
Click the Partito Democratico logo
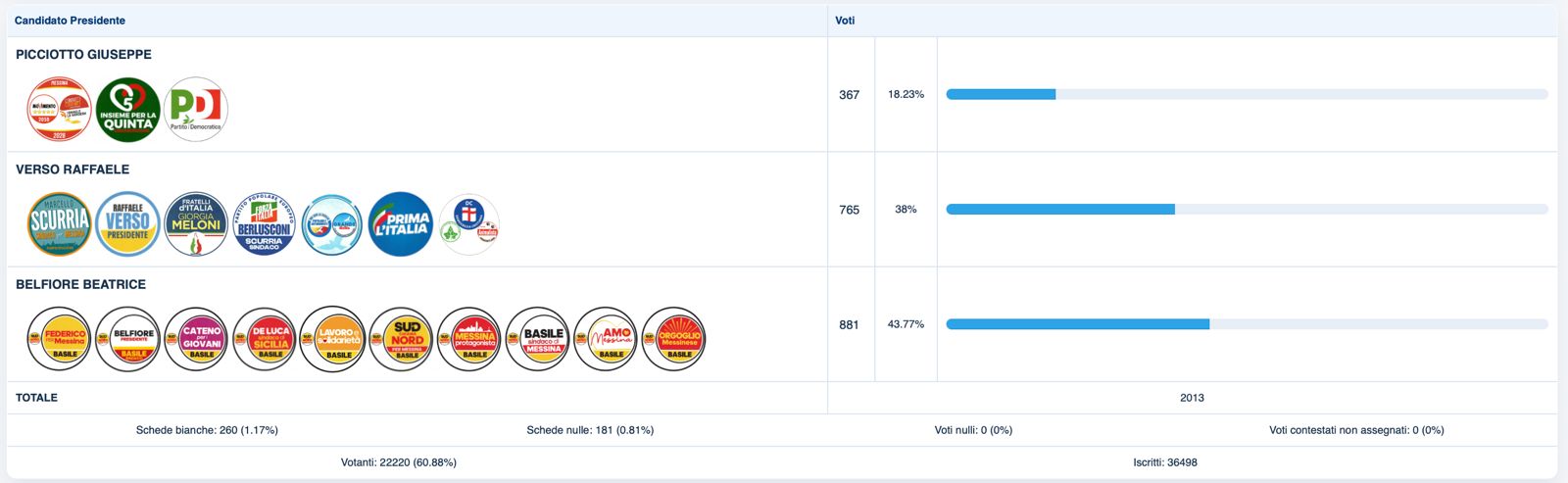[196, 110]
